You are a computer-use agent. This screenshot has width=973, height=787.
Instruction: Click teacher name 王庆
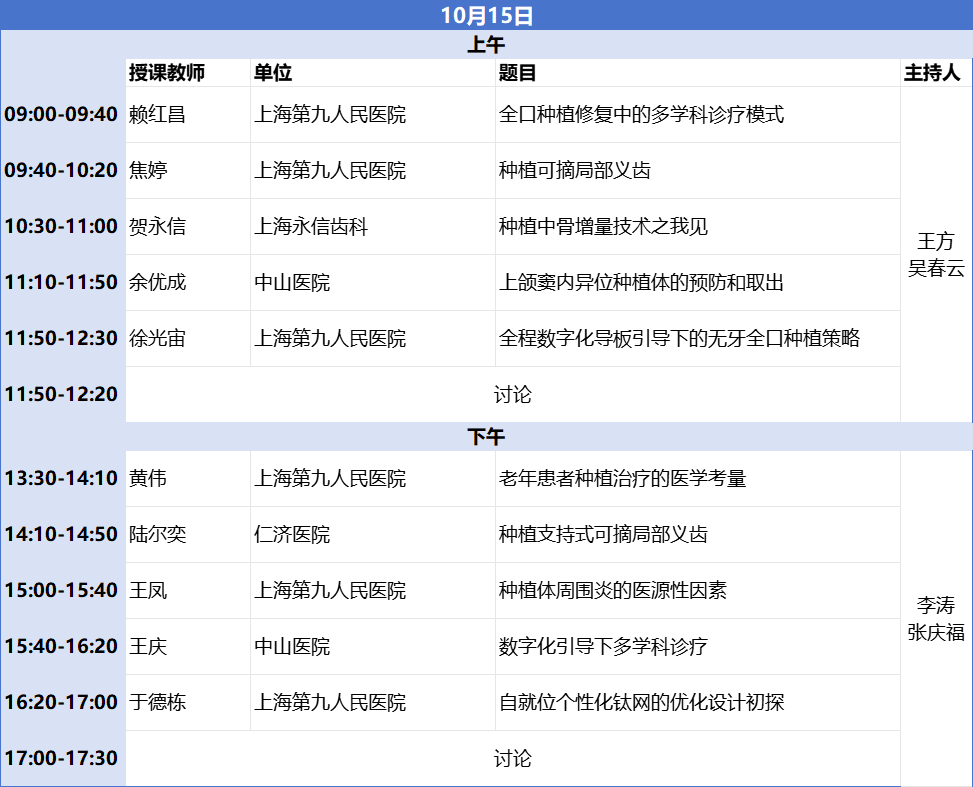point(148,646)
